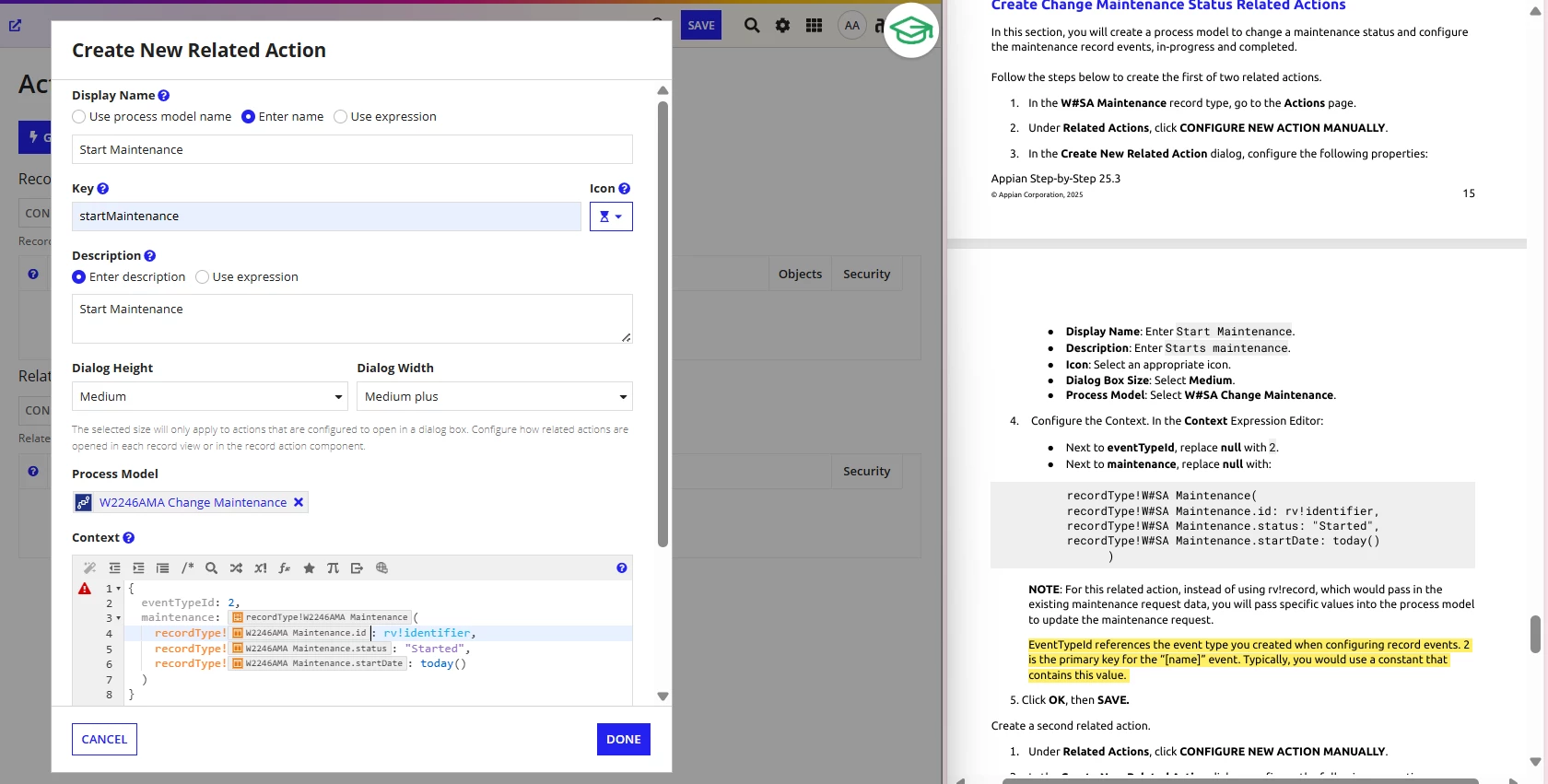Click the Key field containing startMaintenance
This screenshot has width=1548, height=784.
coord(326,216)
